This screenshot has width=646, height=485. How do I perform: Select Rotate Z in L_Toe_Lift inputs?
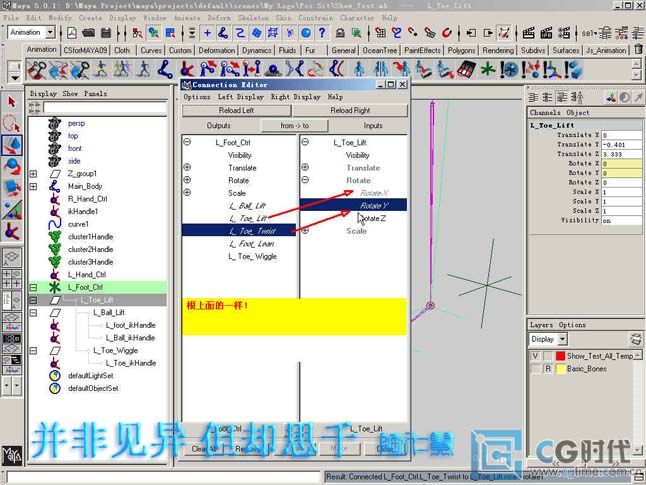(374, 218)
